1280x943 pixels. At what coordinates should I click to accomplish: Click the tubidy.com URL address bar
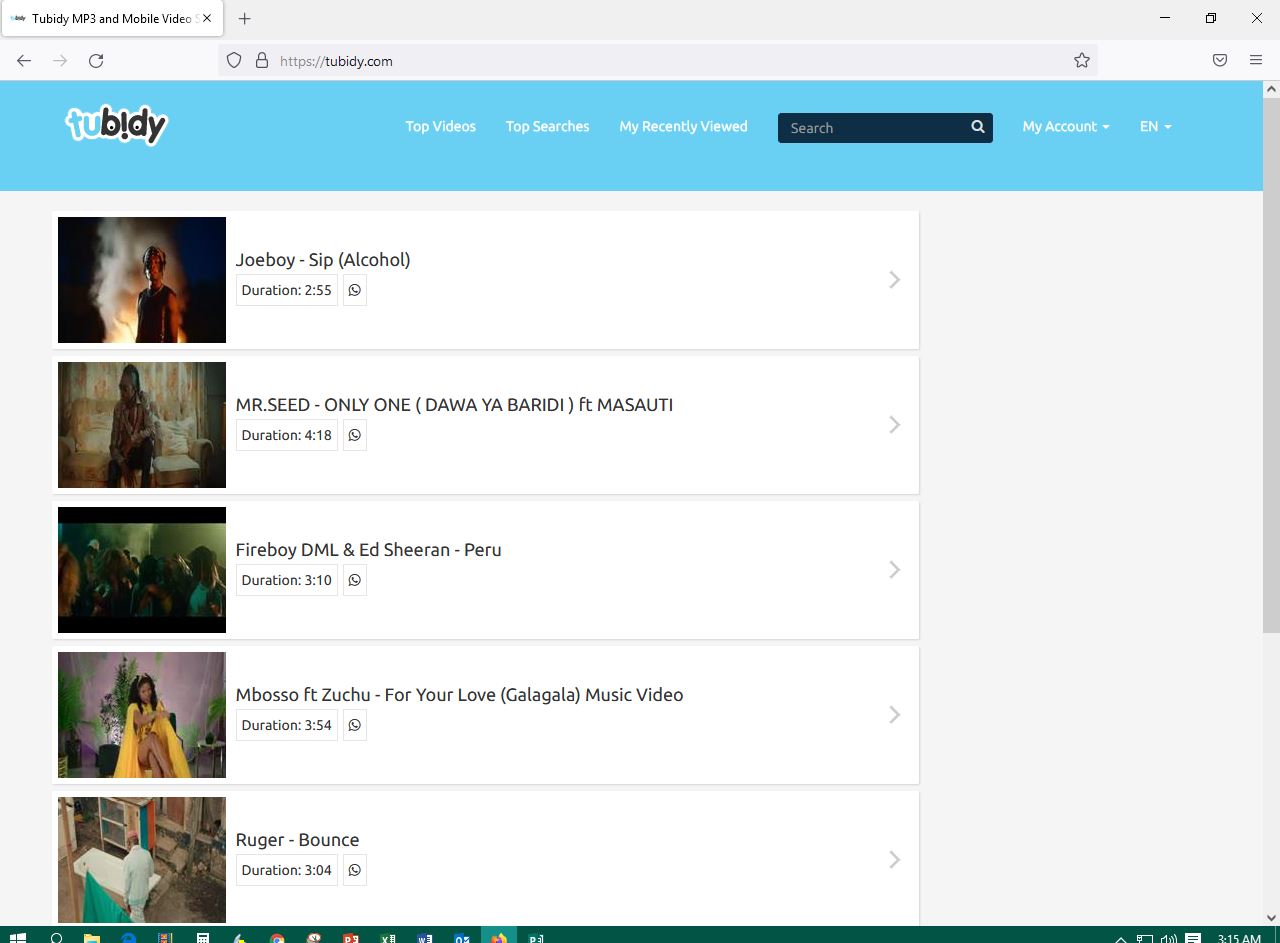point(660,61)
